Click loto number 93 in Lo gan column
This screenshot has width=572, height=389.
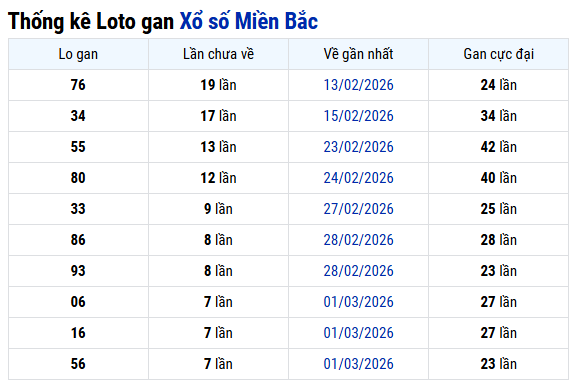tap(78, 271)
